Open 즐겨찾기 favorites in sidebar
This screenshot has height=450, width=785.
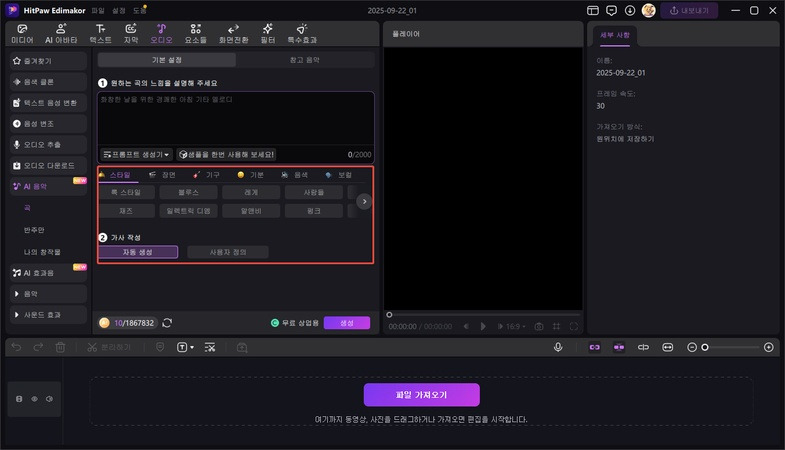tap(48, 61)
